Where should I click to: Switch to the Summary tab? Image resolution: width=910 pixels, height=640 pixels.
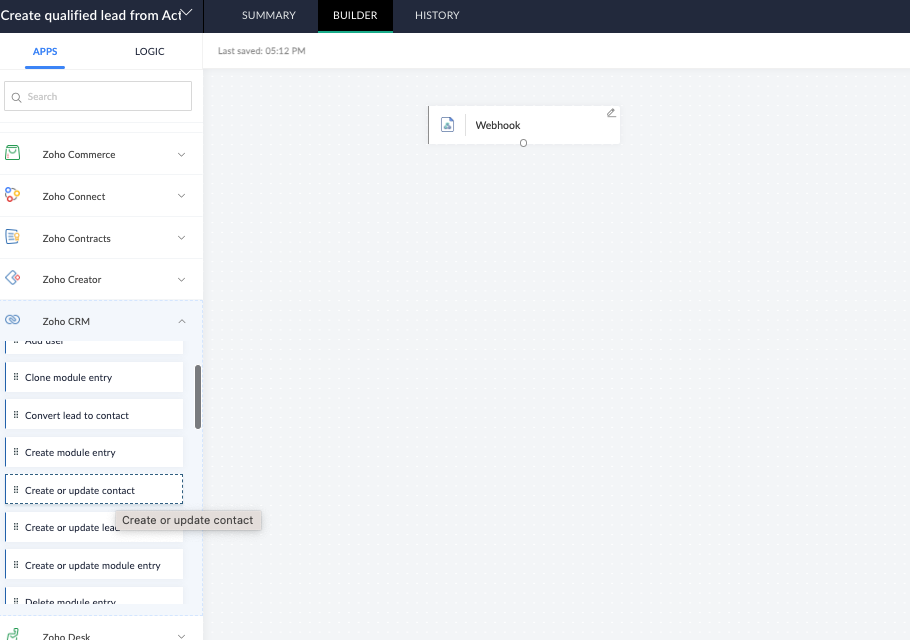coord(269,16)
